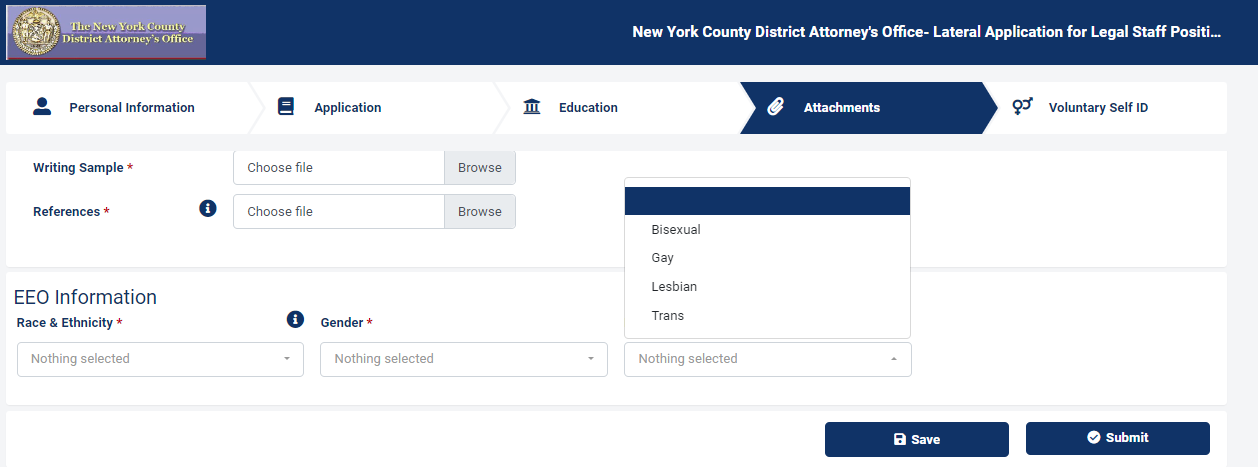Select Bisexual from the dropdown list
Screen dimensions: 1258x467
(676, 230)
